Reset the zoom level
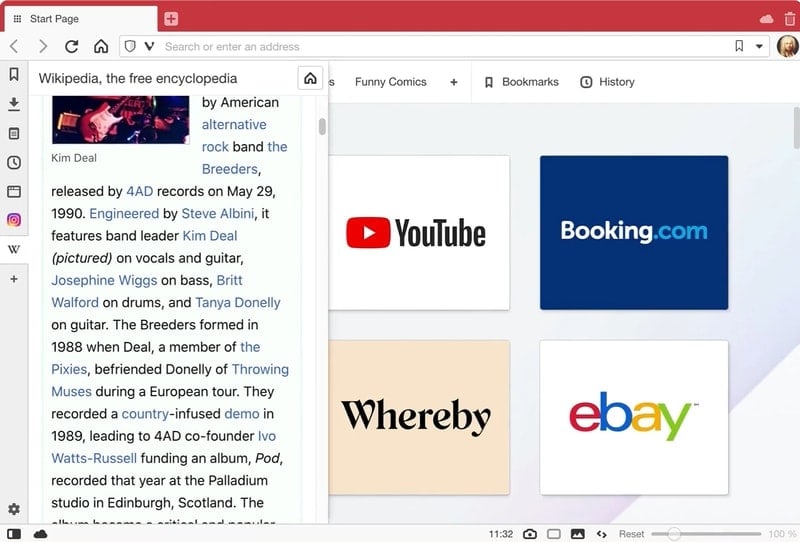 (x=631, y=534)
